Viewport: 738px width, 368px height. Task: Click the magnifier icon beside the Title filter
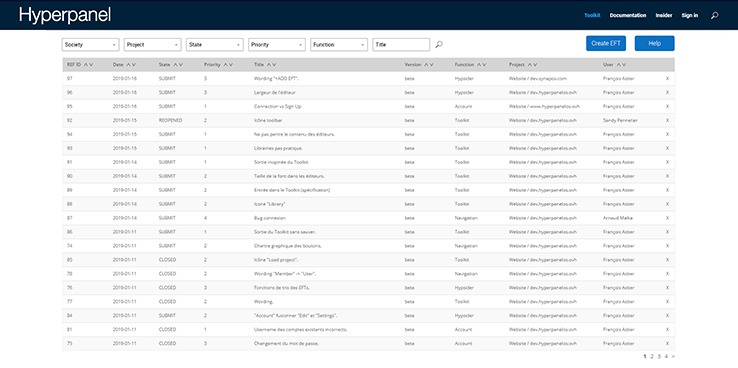pyautogui.click(x=439, y=45)
